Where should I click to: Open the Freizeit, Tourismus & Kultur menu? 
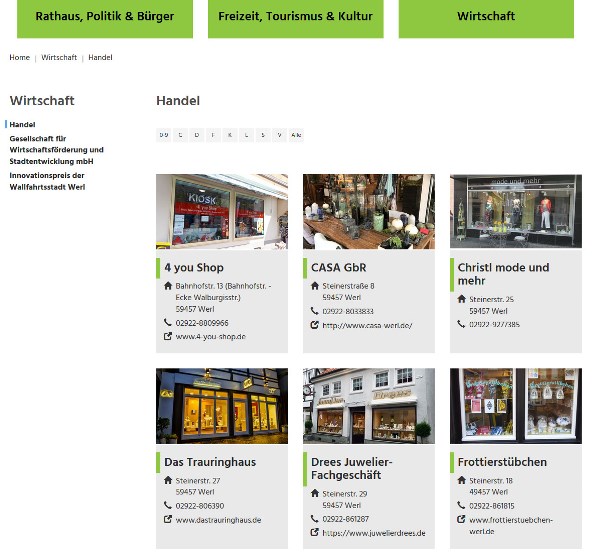[296, 17]
